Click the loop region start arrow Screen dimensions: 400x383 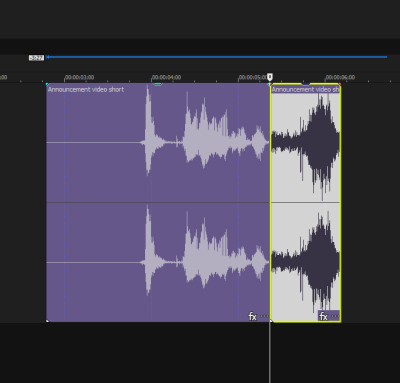click(48, 57)
